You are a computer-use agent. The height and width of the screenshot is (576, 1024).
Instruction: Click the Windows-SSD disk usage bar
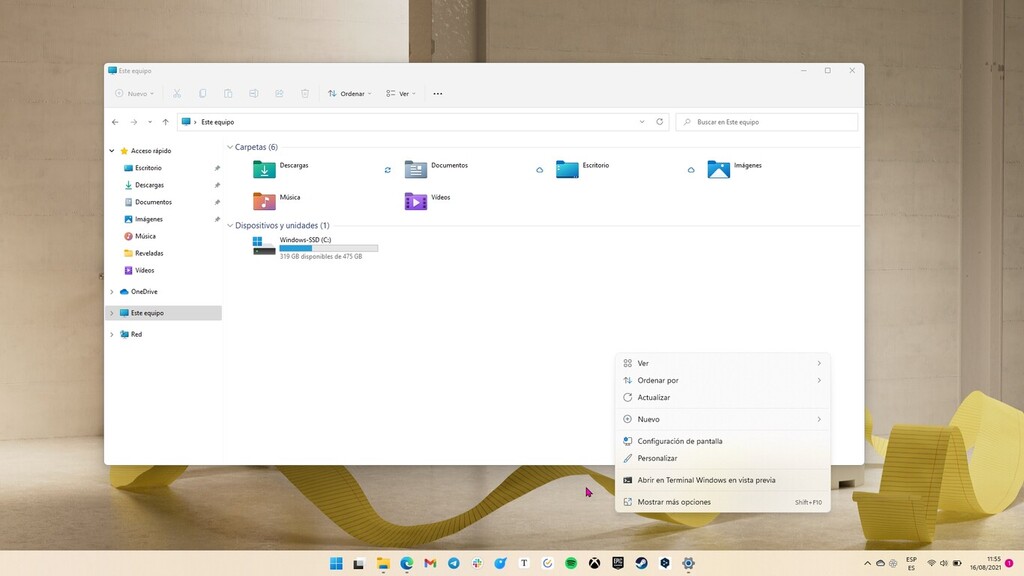pyautogui.click(x=327, y=247)
